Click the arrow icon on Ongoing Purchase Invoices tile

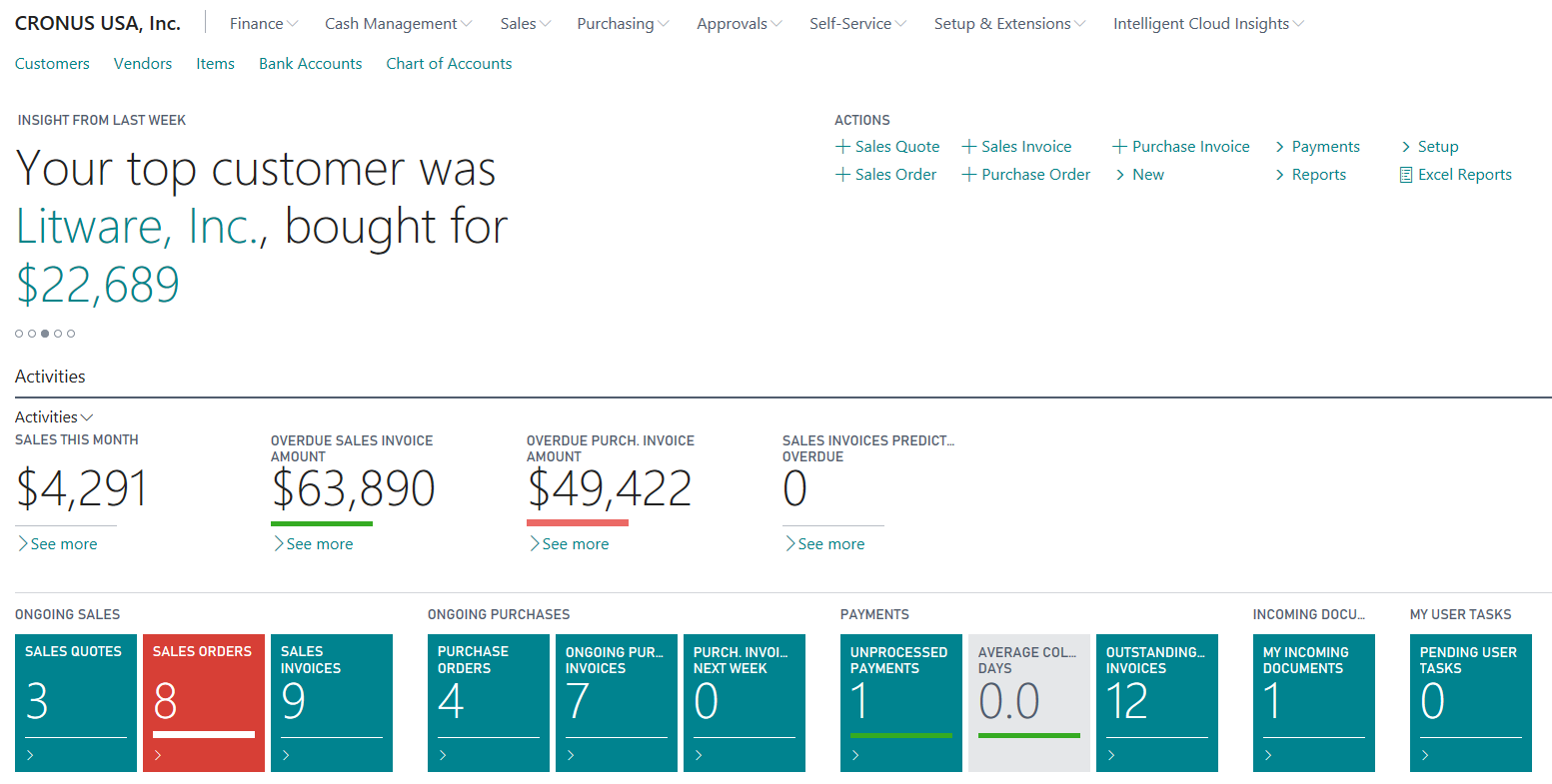coord(571,756)
